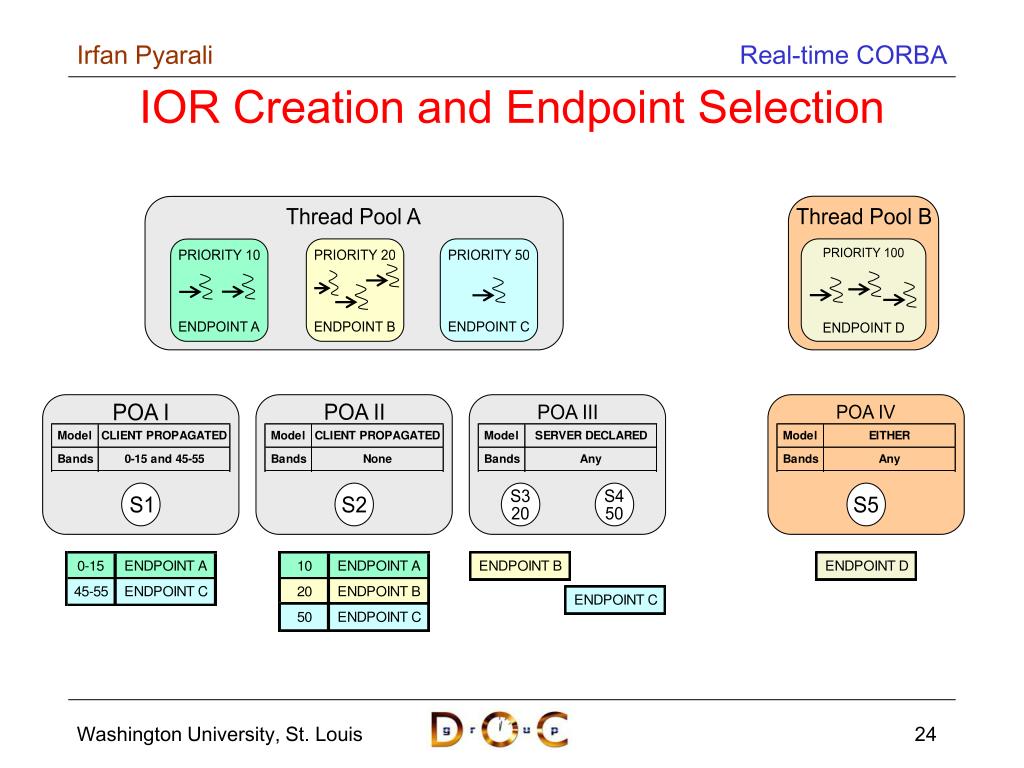Click the 0-15 and 45-55 bands cell
The width and height of the screenshot is (1024, 768).
coord(164,459)
